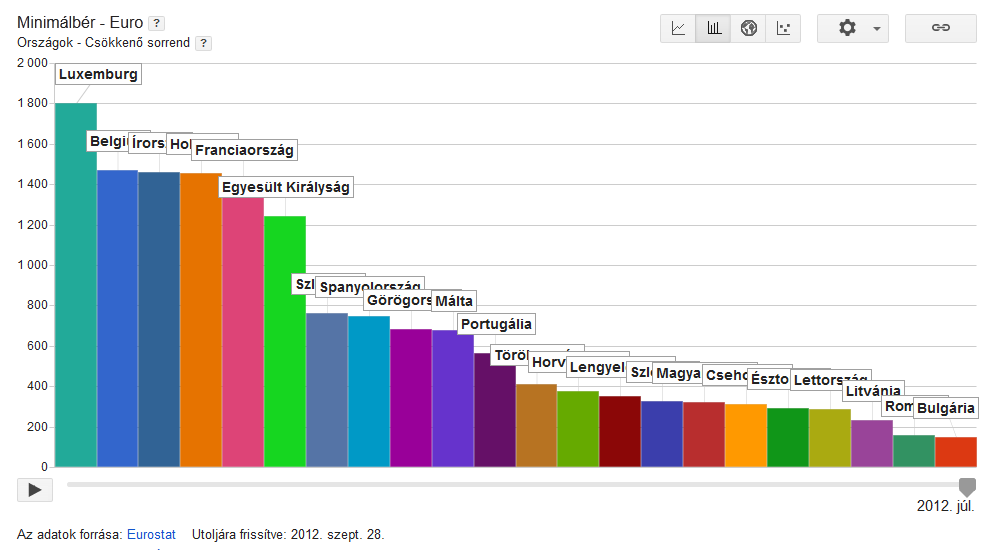Click the chain link share button

(x=940, y=28)
